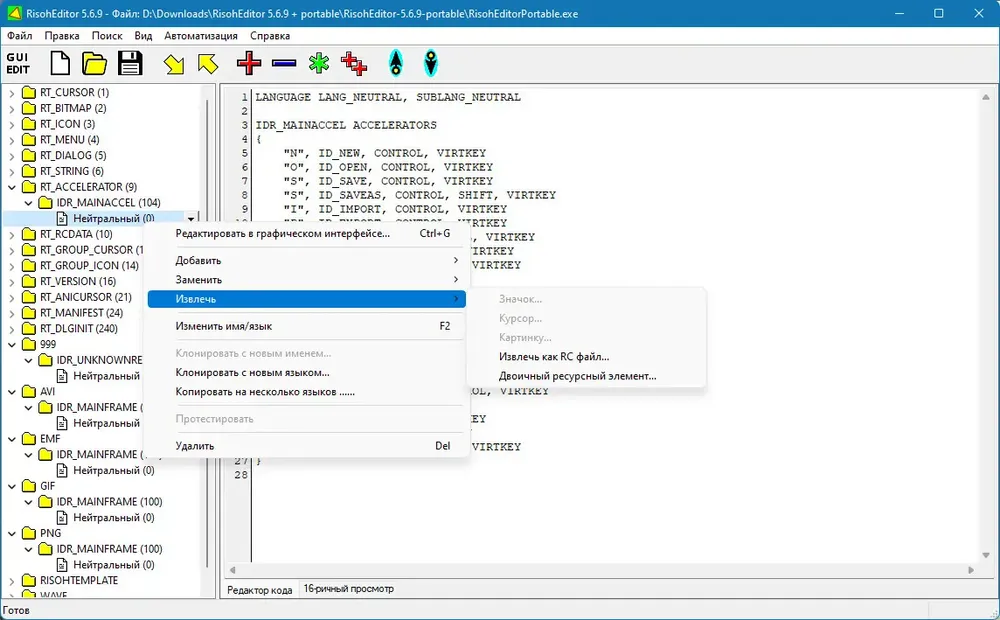Expand the RT_DIALOG (5) folder
Image resolution: width=1000 pixels, height=620 pixels.
pos(11,156)
